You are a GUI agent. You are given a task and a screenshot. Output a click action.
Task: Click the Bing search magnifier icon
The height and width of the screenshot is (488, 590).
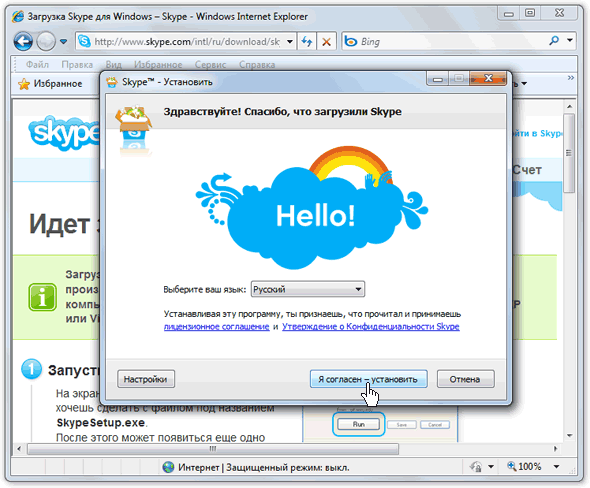554,41
